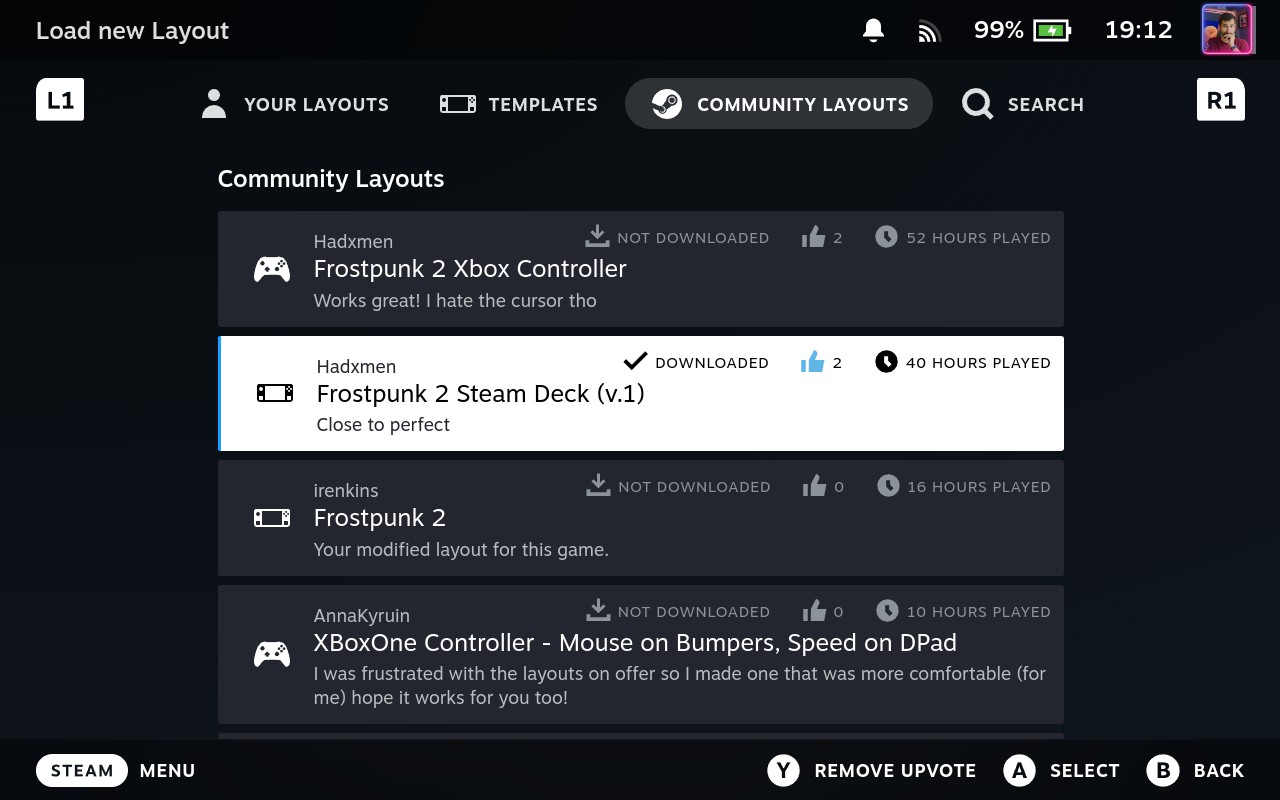
Task: Click the download icon in AnnaKyruin layout row
Action: 598,610
